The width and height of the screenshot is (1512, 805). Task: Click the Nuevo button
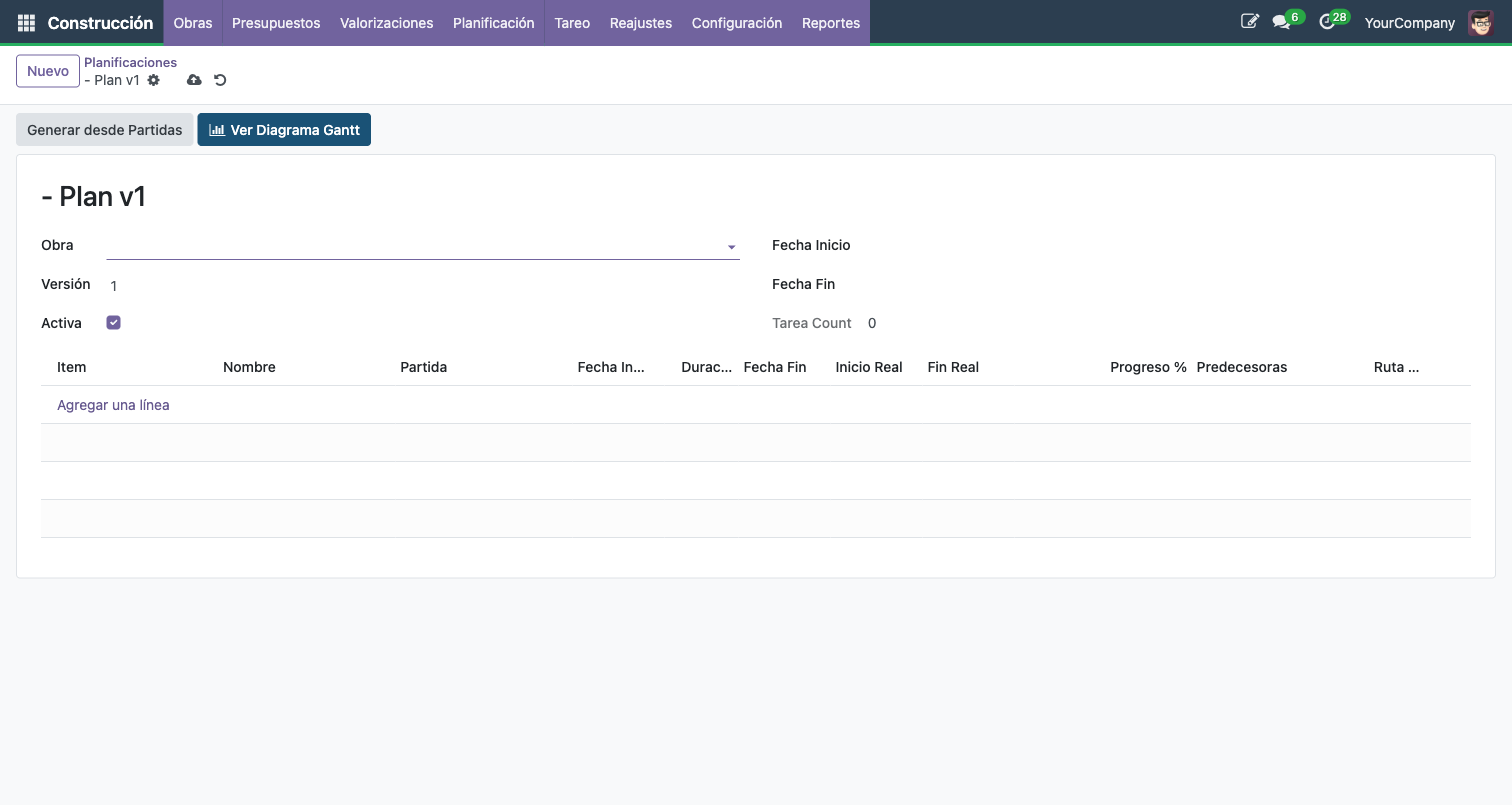[x=48, y=71]
